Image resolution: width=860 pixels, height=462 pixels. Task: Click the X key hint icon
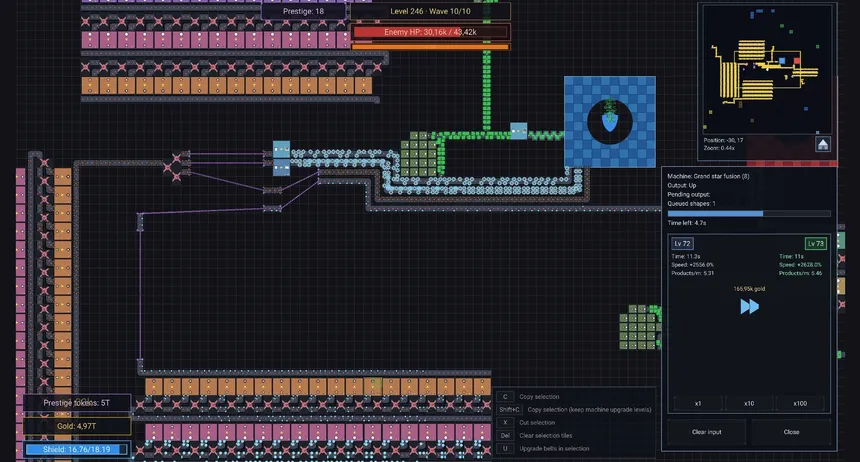coord(505,422)
